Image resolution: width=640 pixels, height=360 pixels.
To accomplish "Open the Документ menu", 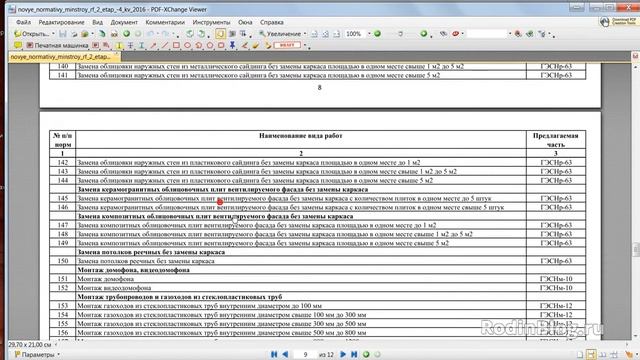I will [x=124, y=22].
